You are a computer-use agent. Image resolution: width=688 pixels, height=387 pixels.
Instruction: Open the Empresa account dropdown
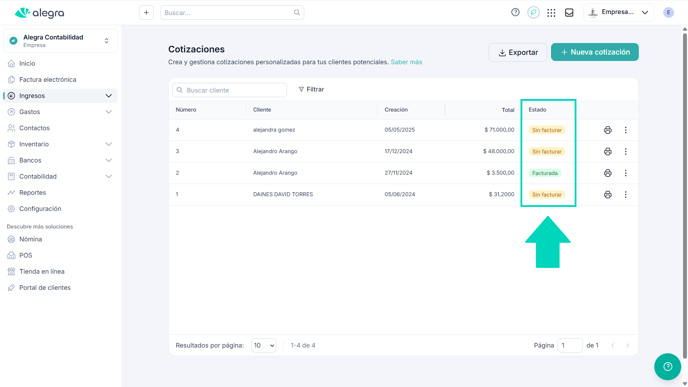619,12
